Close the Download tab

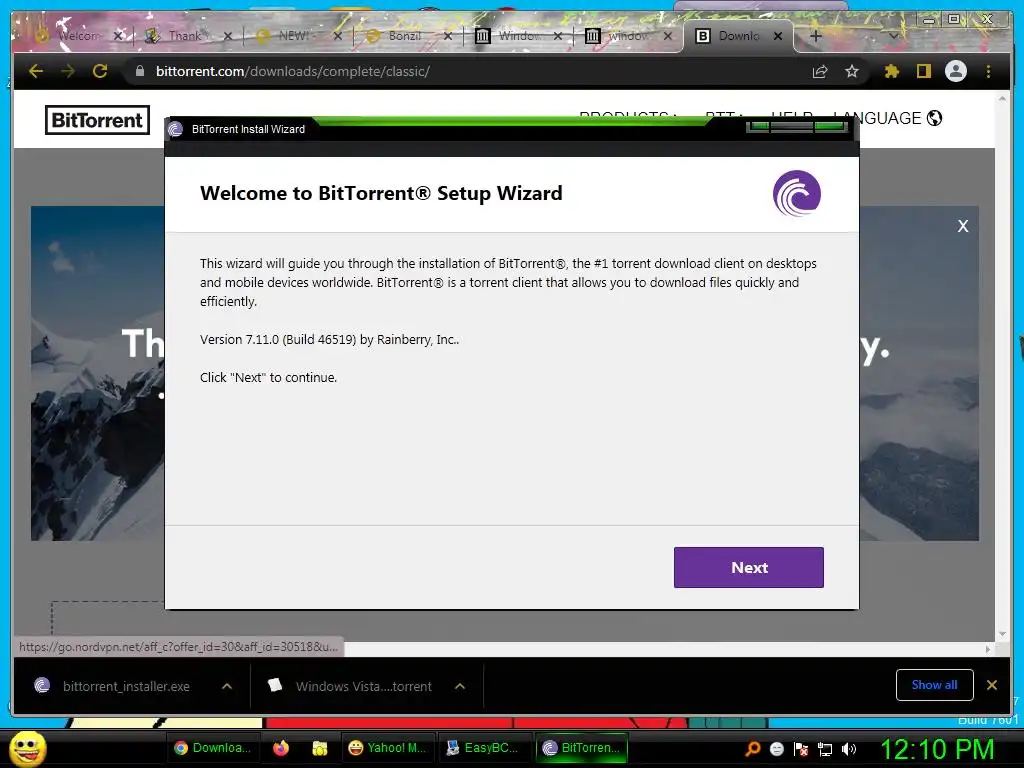pyautogui.click(x=778, y=36)
